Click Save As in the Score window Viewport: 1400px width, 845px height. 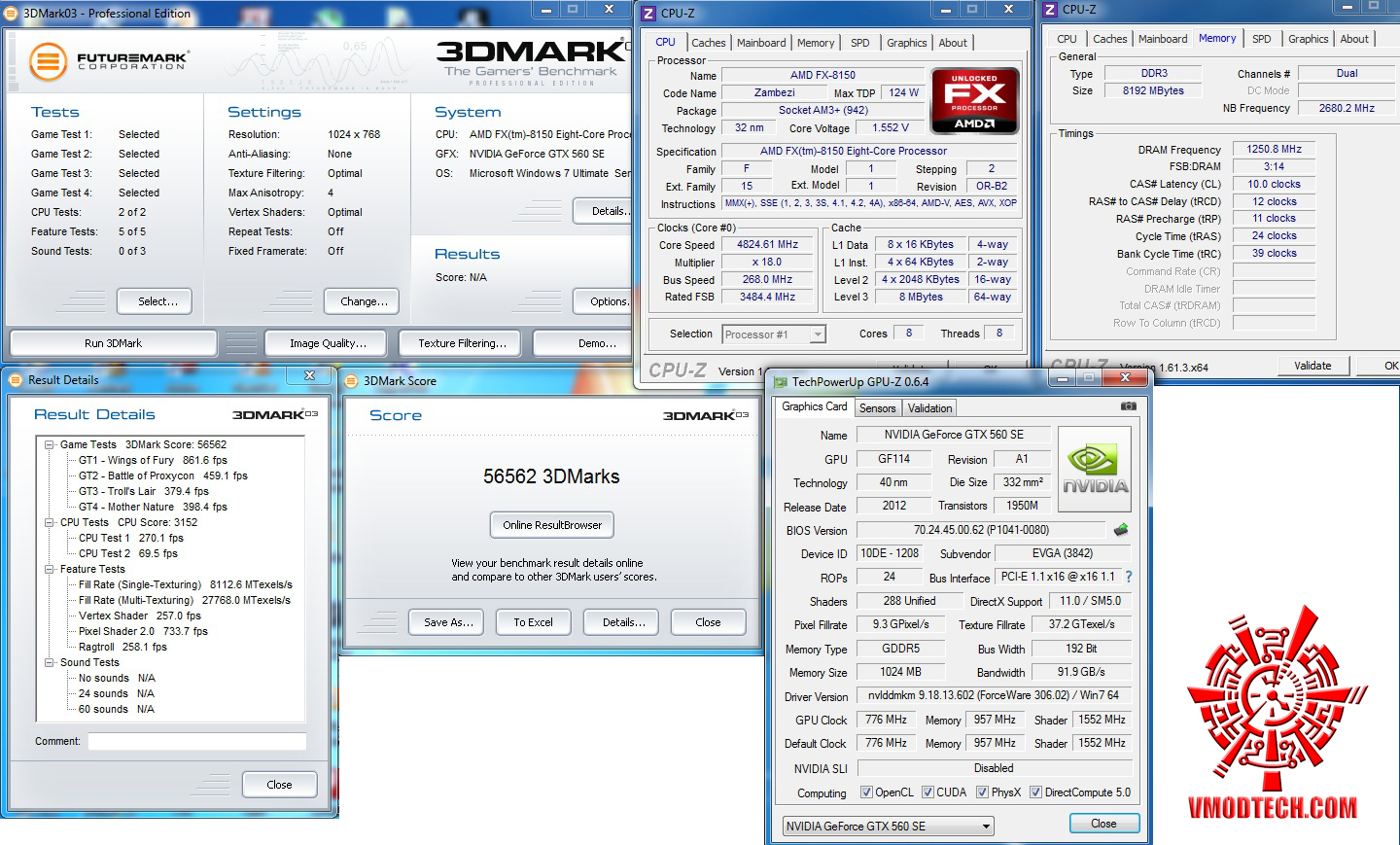pyautogui.click(x=448, y=622)
